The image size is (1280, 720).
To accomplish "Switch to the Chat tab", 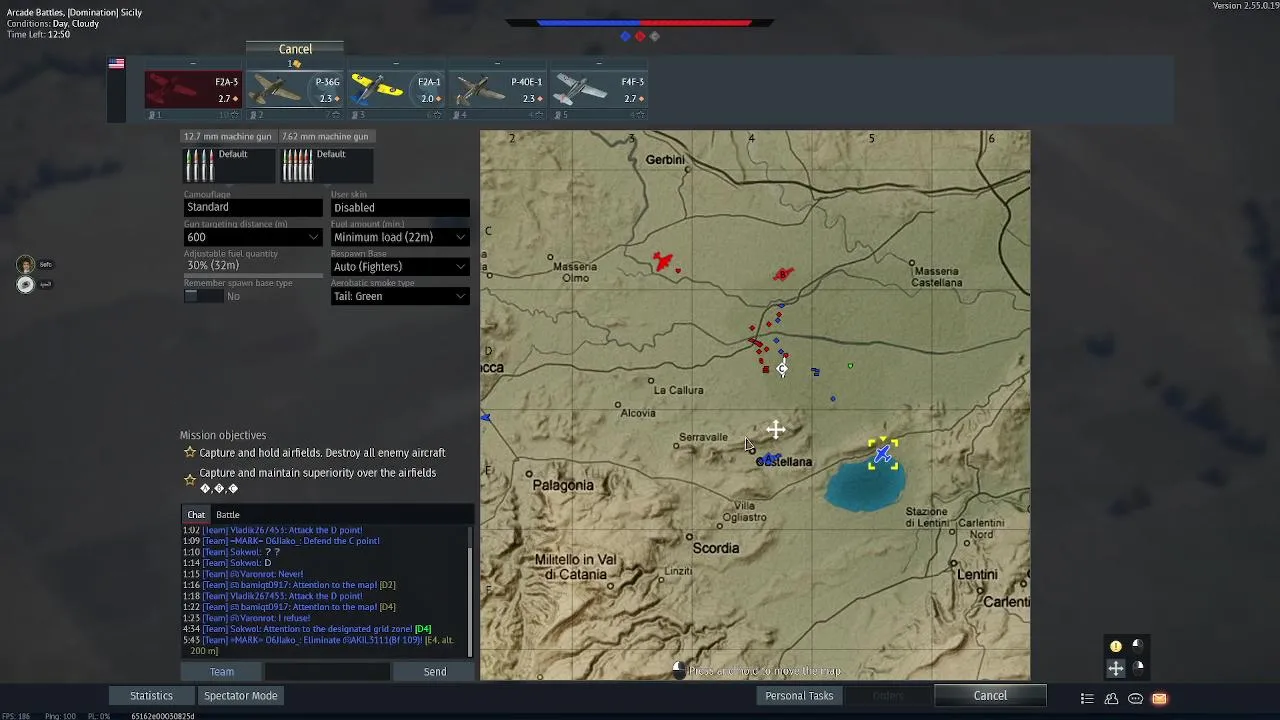I will click(x=196, y=515).
